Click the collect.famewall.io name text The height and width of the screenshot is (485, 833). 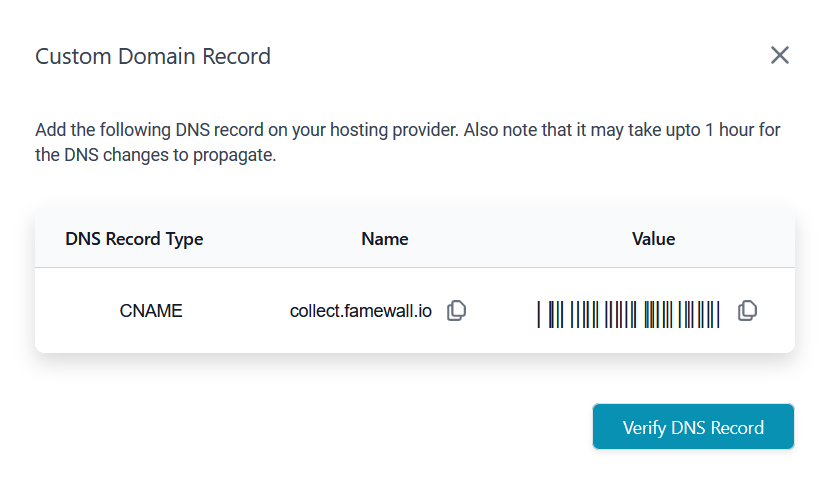pos(361,311)
